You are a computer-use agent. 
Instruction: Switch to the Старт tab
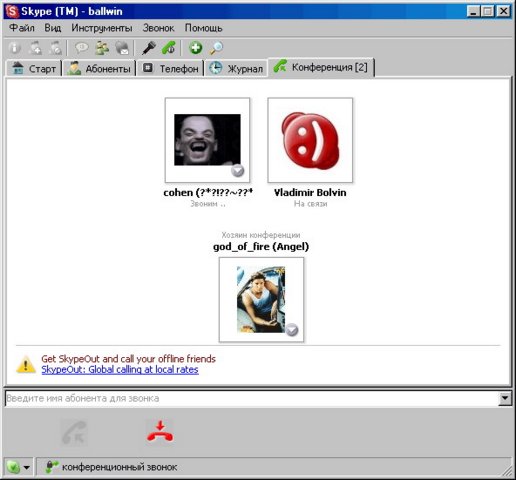click(x=34, y=68)
